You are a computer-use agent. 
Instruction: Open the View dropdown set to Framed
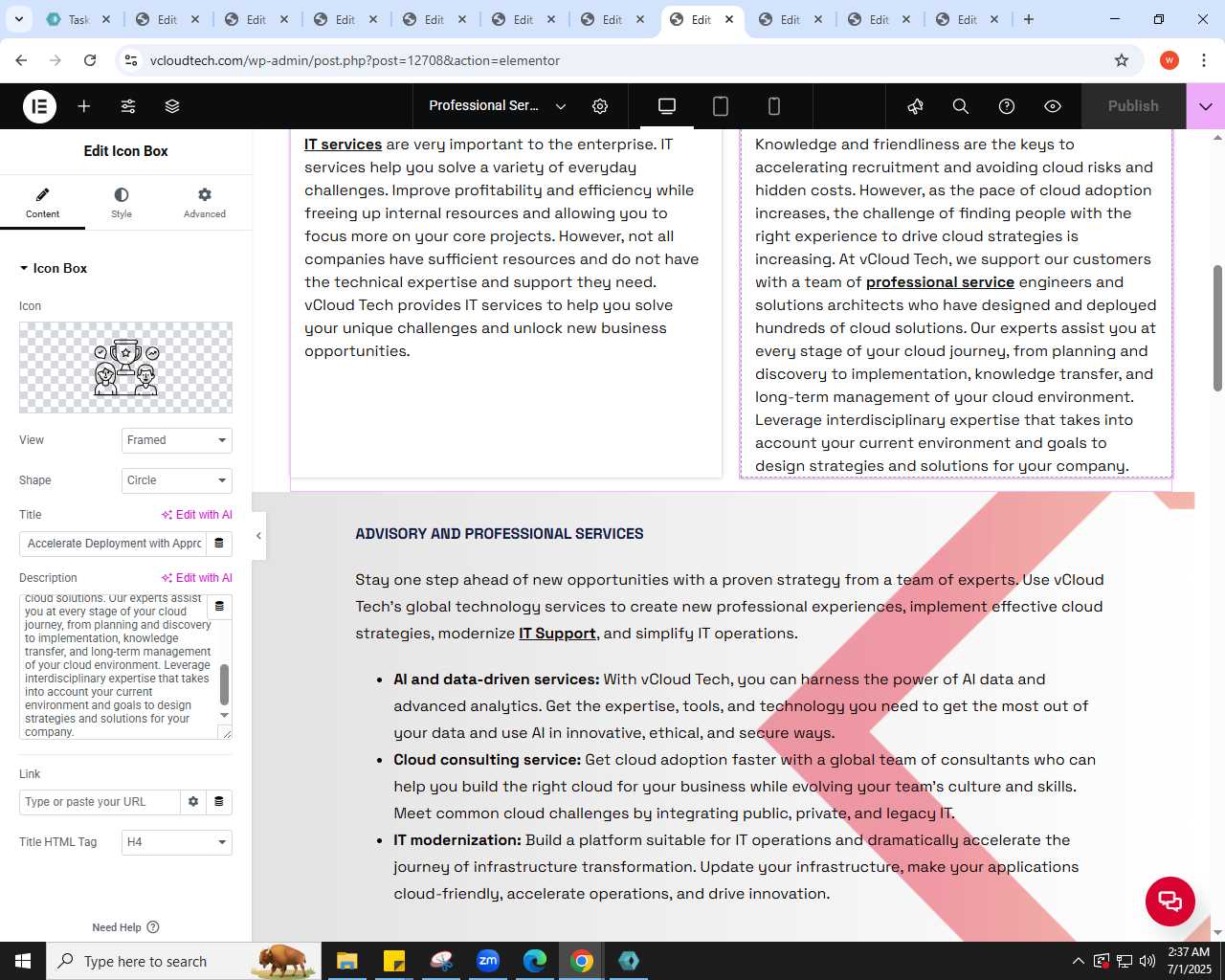point(177,440)
